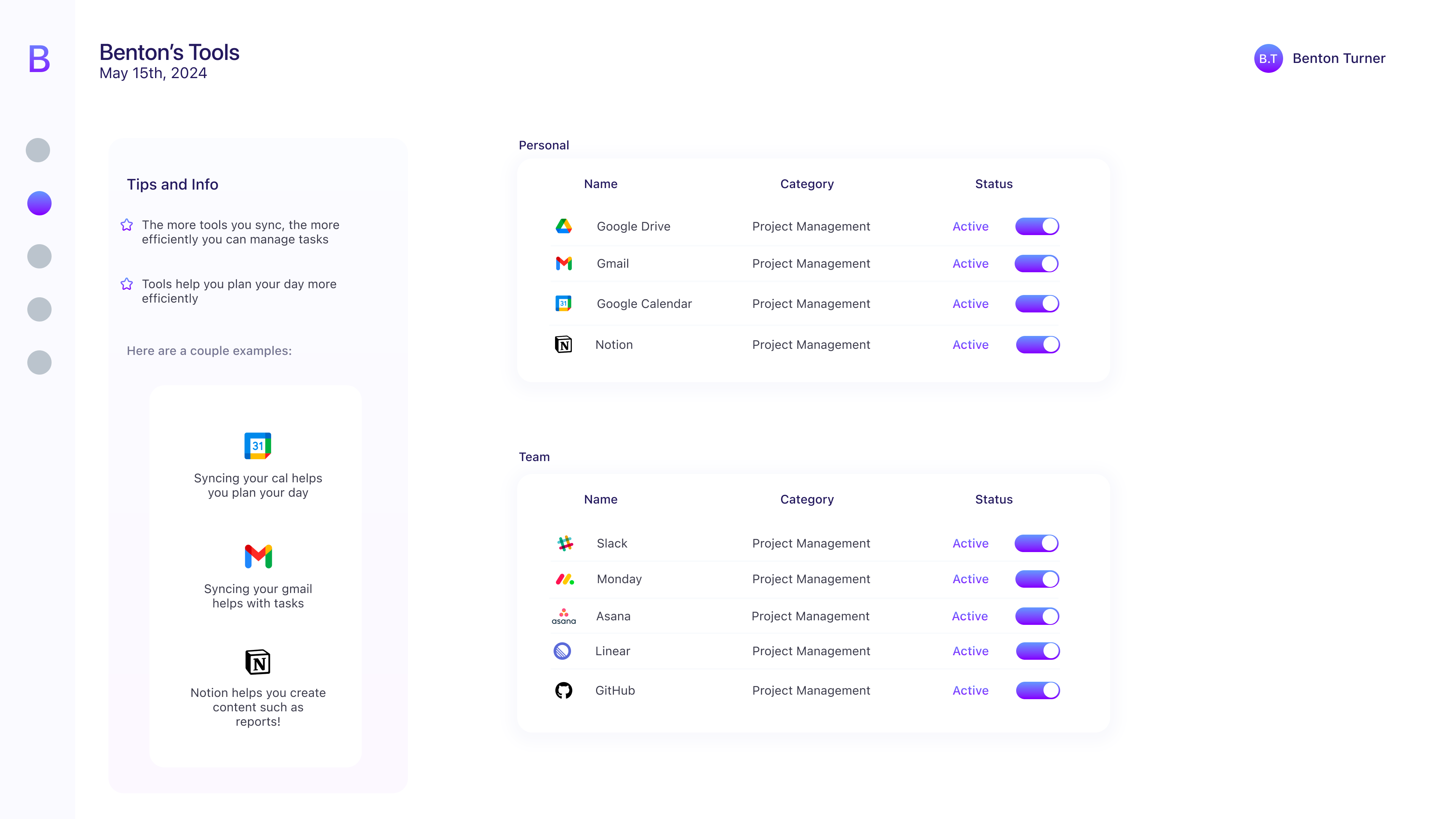Toggle off the Slack integration switch
The image size is (1456, 819).
1037,543
